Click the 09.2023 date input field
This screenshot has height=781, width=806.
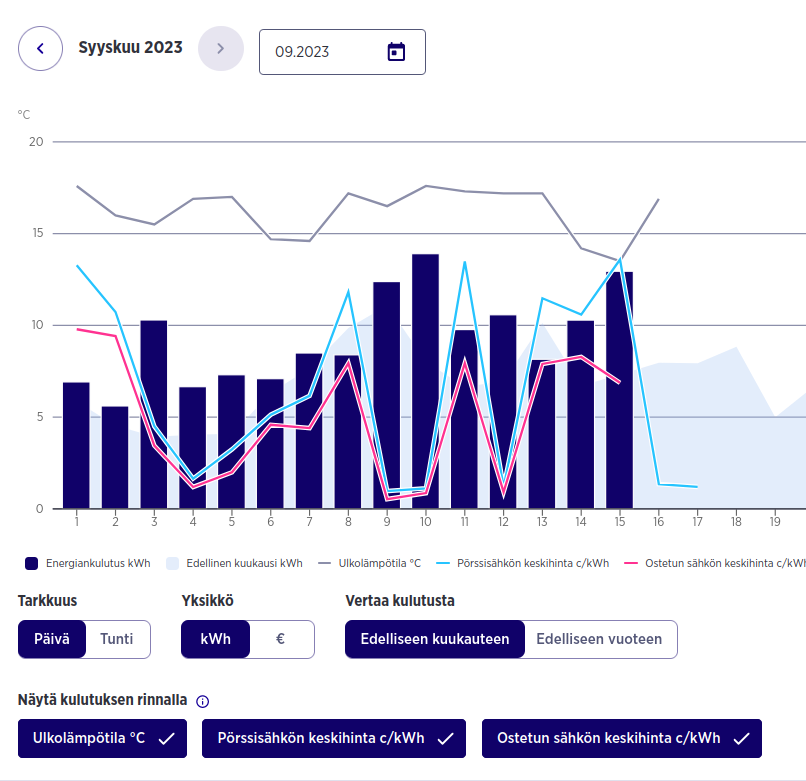320,52
